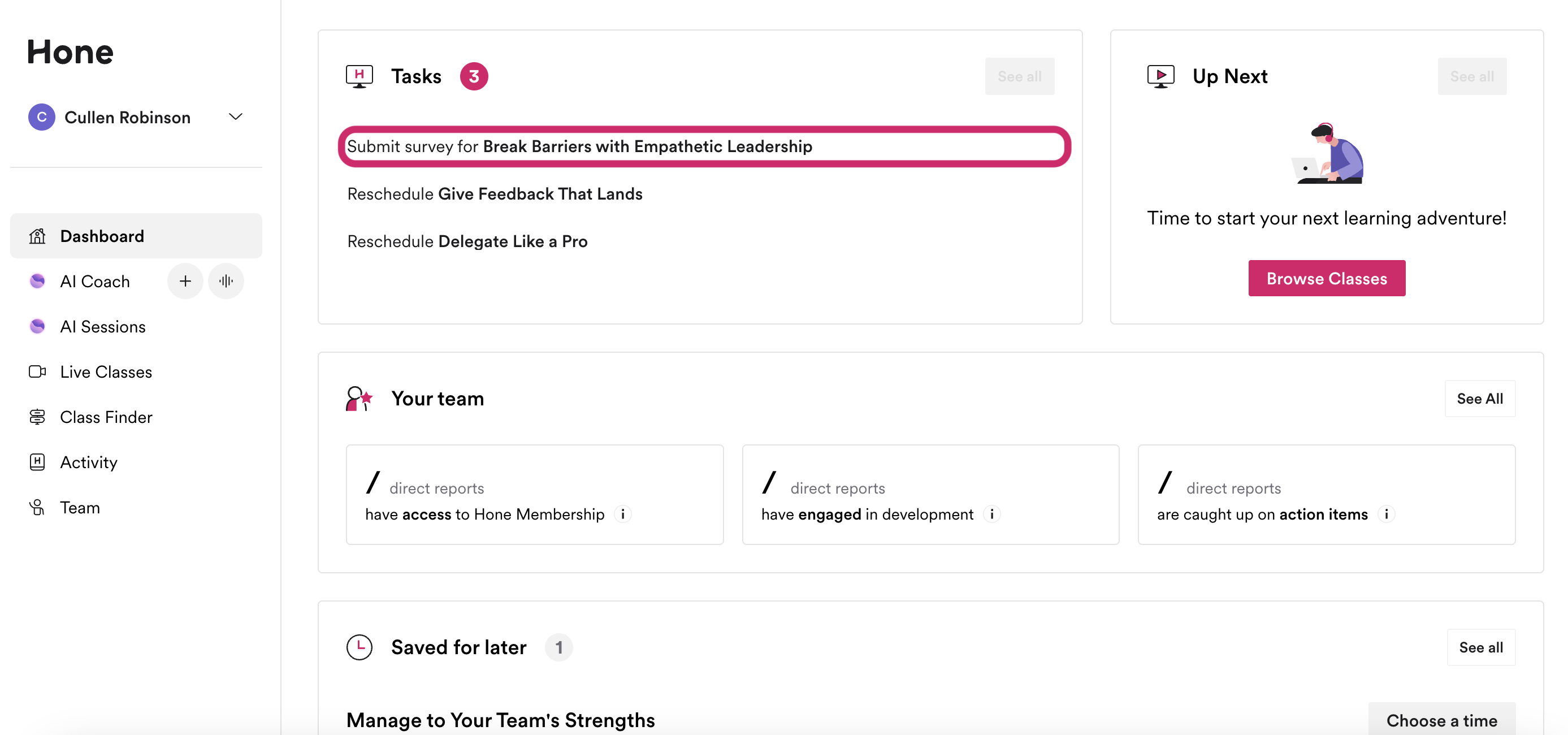
Task: Open the Team page in sidebar
Action: pyautogui.click(x=79, y=507)
